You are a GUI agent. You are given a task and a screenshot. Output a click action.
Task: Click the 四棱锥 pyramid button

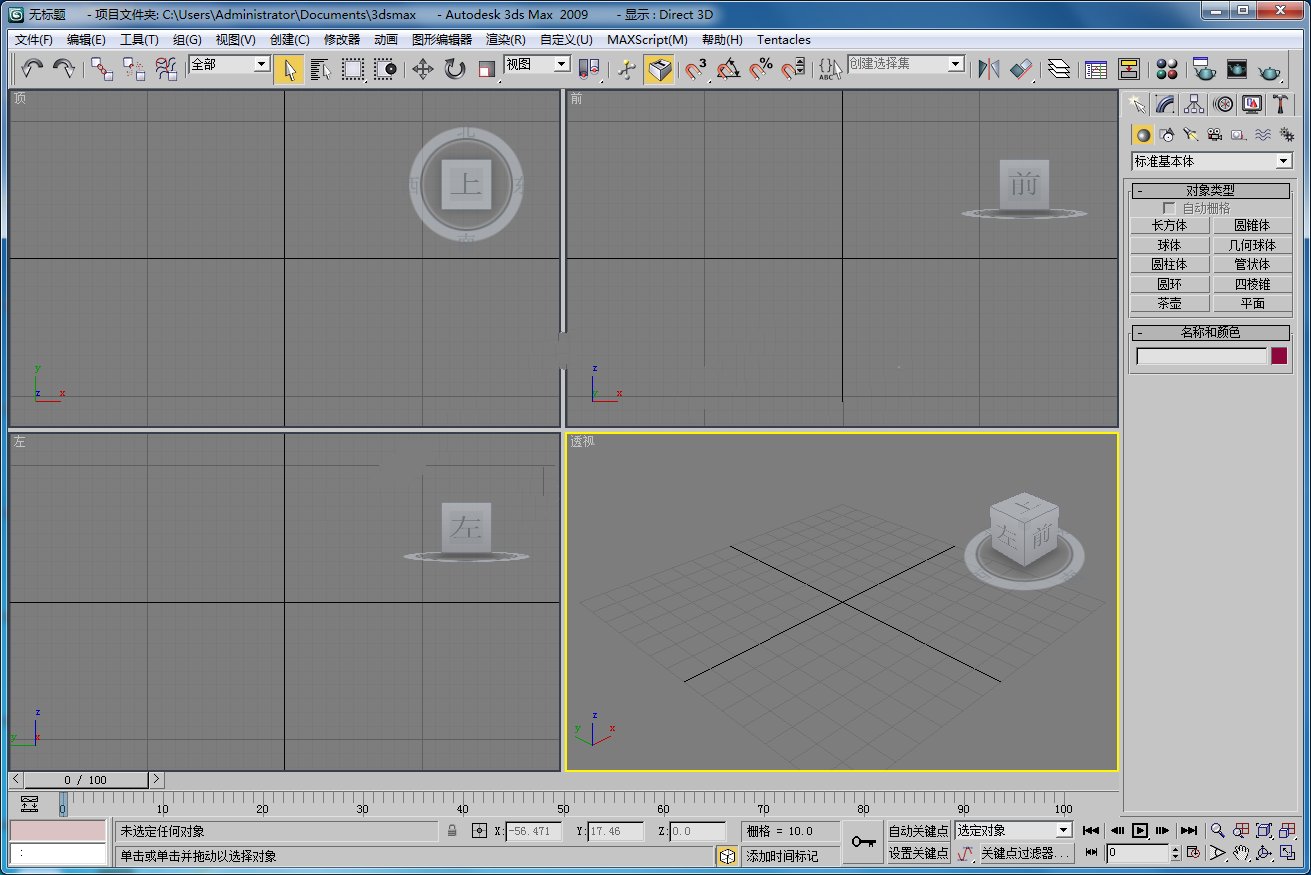pos(1252,284)
